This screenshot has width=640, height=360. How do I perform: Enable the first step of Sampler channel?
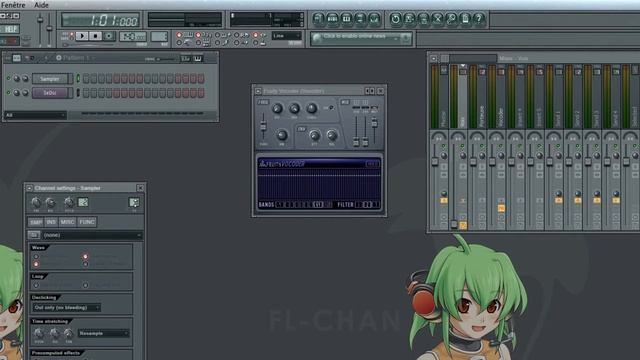(x=86, y=79)
